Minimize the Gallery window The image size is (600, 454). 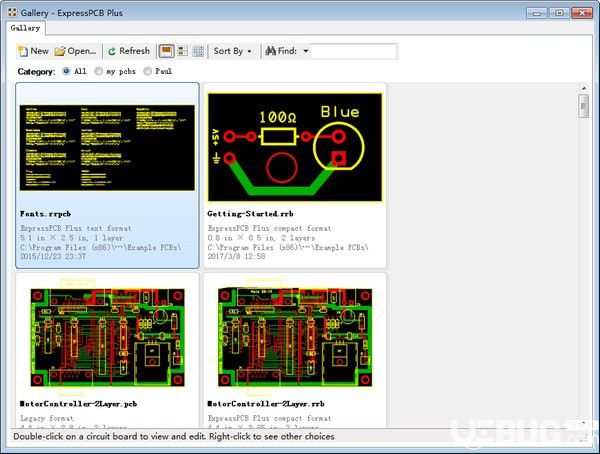[536, 13]
